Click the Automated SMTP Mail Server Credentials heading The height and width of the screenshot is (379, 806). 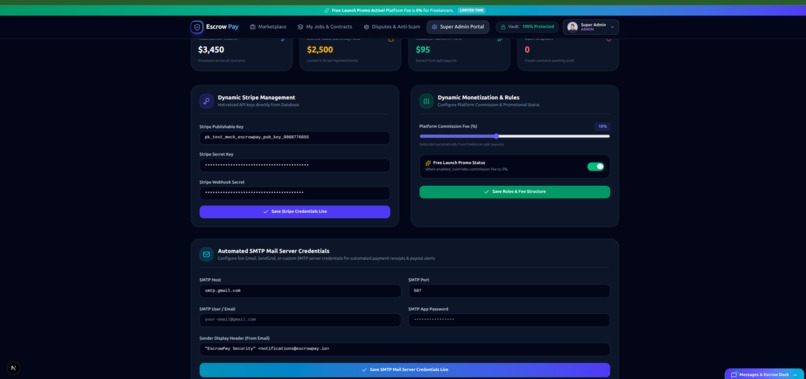[273, 251]
